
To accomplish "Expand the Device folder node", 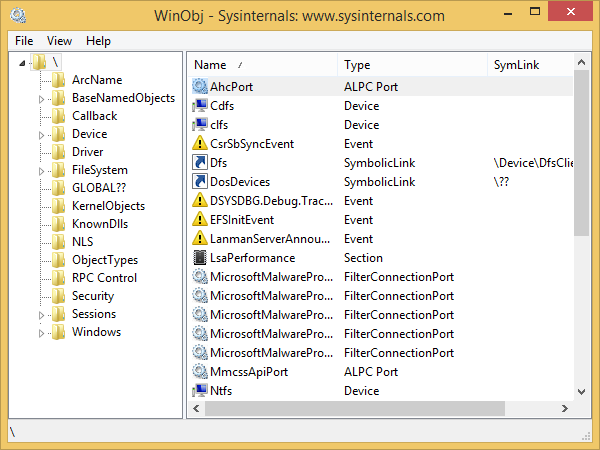I will [42, 135].
